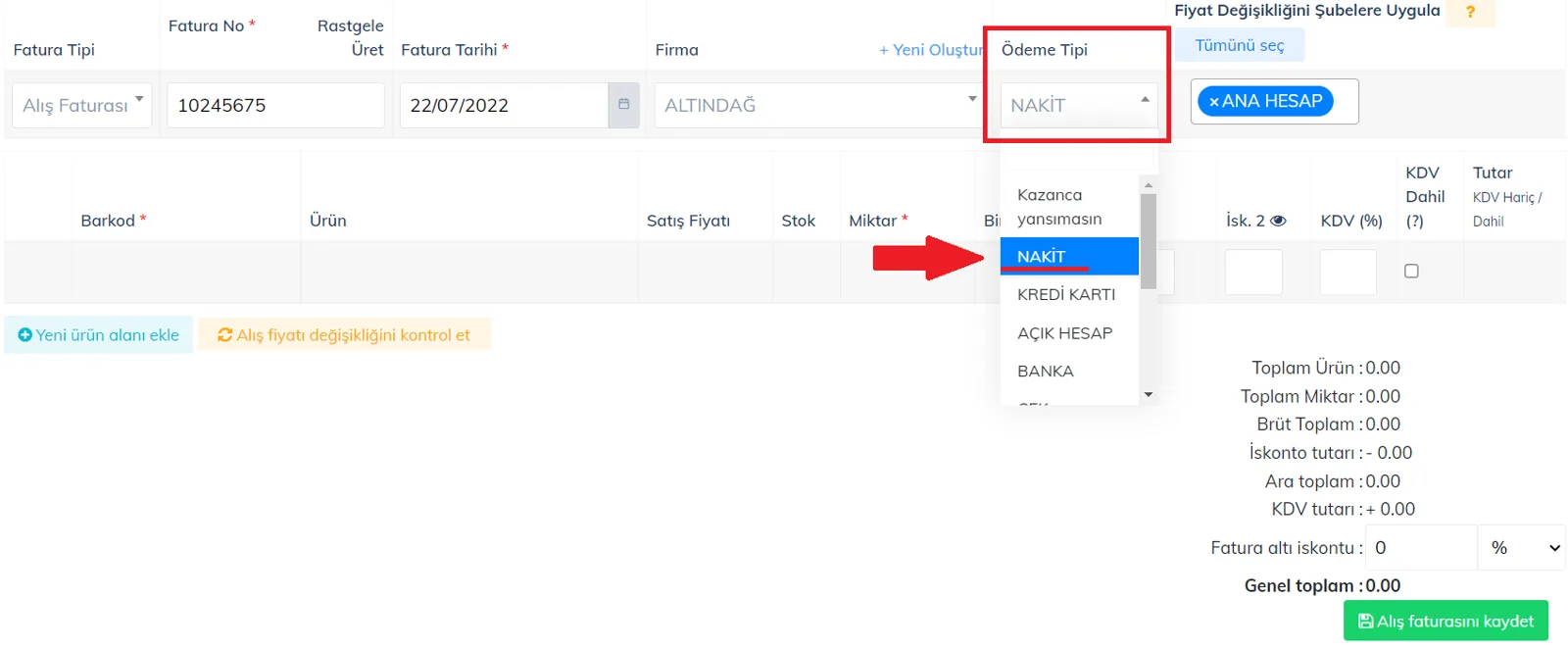1568x649 pixels.
Task: Click the payment list scroll-down arrow
Action: [x=1149, y=394]
